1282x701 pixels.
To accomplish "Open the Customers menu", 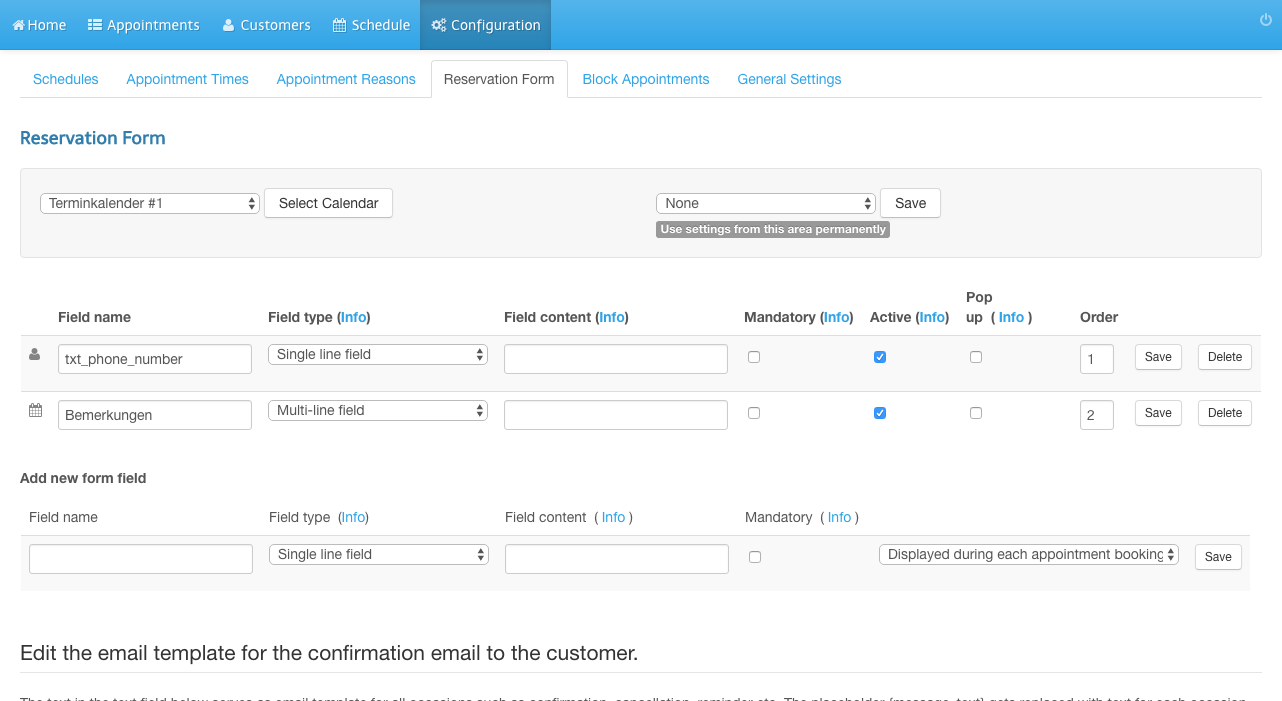I will point(266,25).
